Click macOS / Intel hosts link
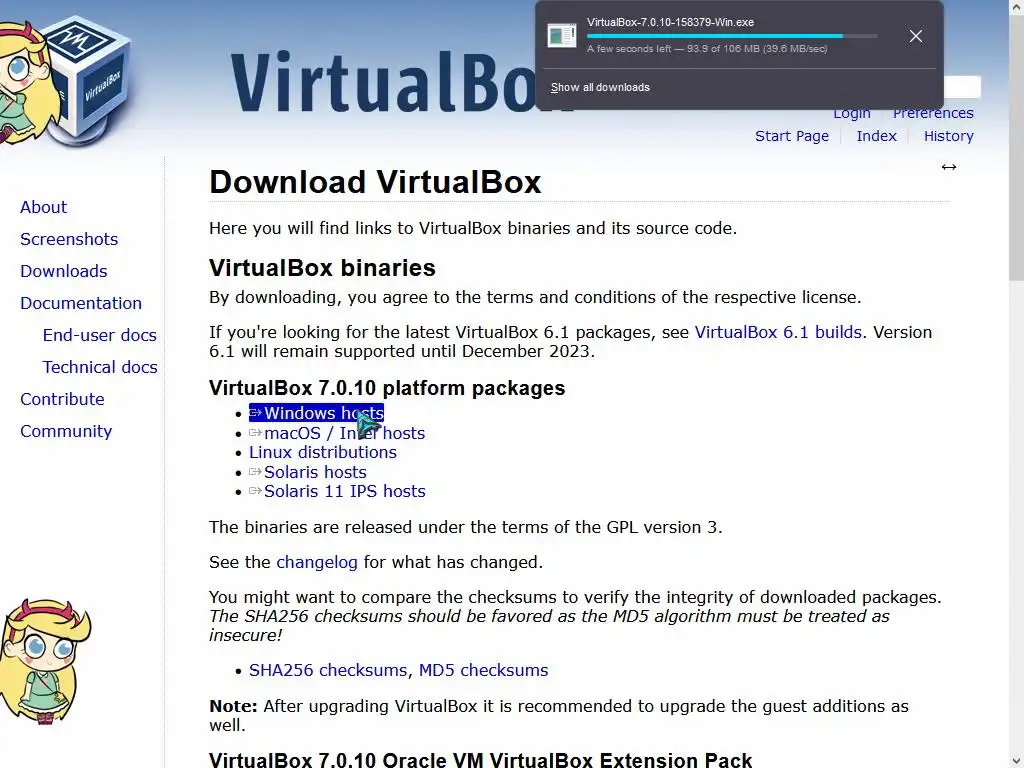The image size is (1024, 768). click(344, 433)
